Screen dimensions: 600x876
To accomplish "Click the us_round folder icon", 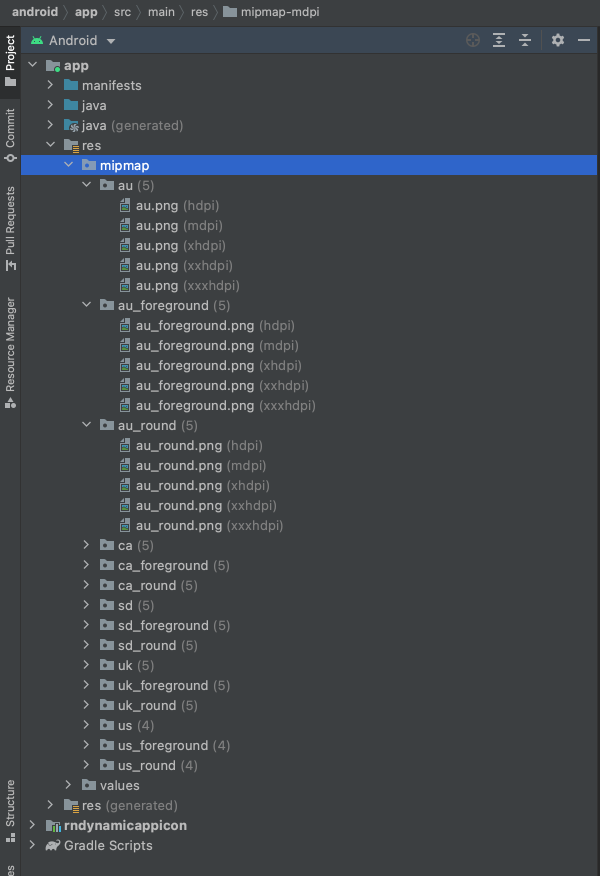I will [107, 765].
